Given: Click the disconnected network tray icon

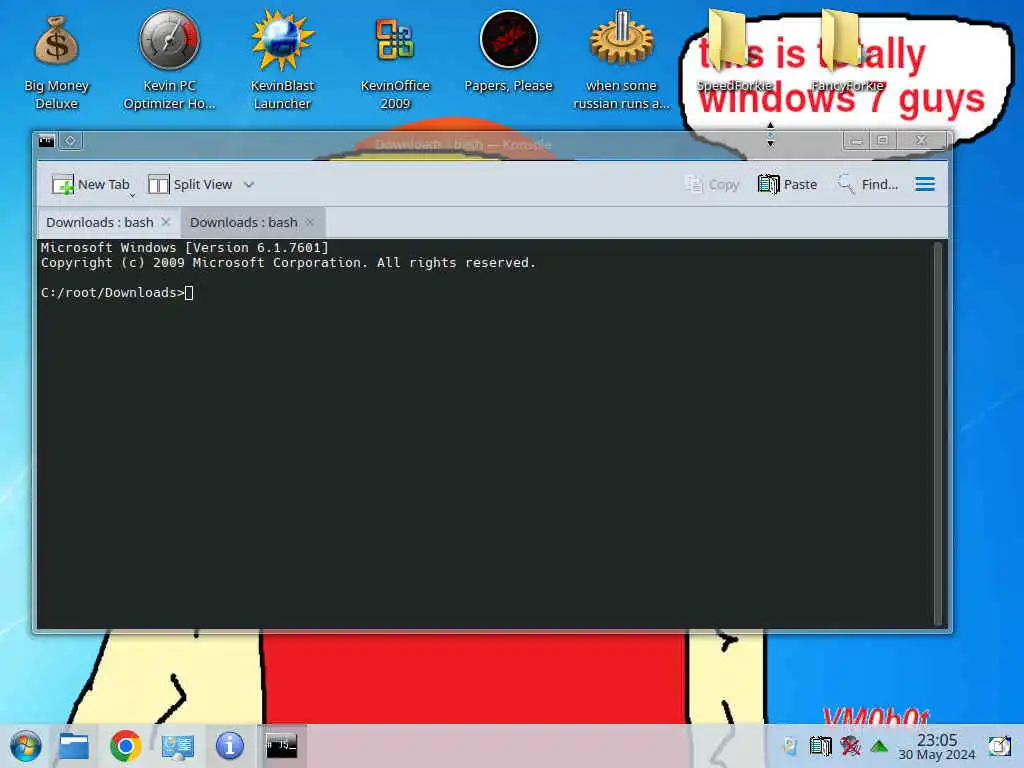Looking at the screenshot, I should [850, 746].
